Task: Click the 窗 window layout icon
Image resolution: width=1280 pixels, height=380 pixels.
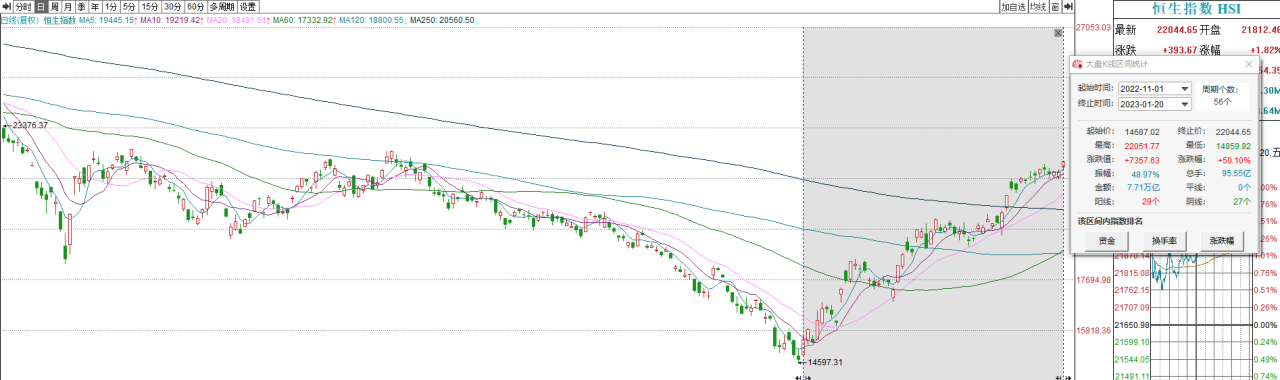Action: (1055, 6)
